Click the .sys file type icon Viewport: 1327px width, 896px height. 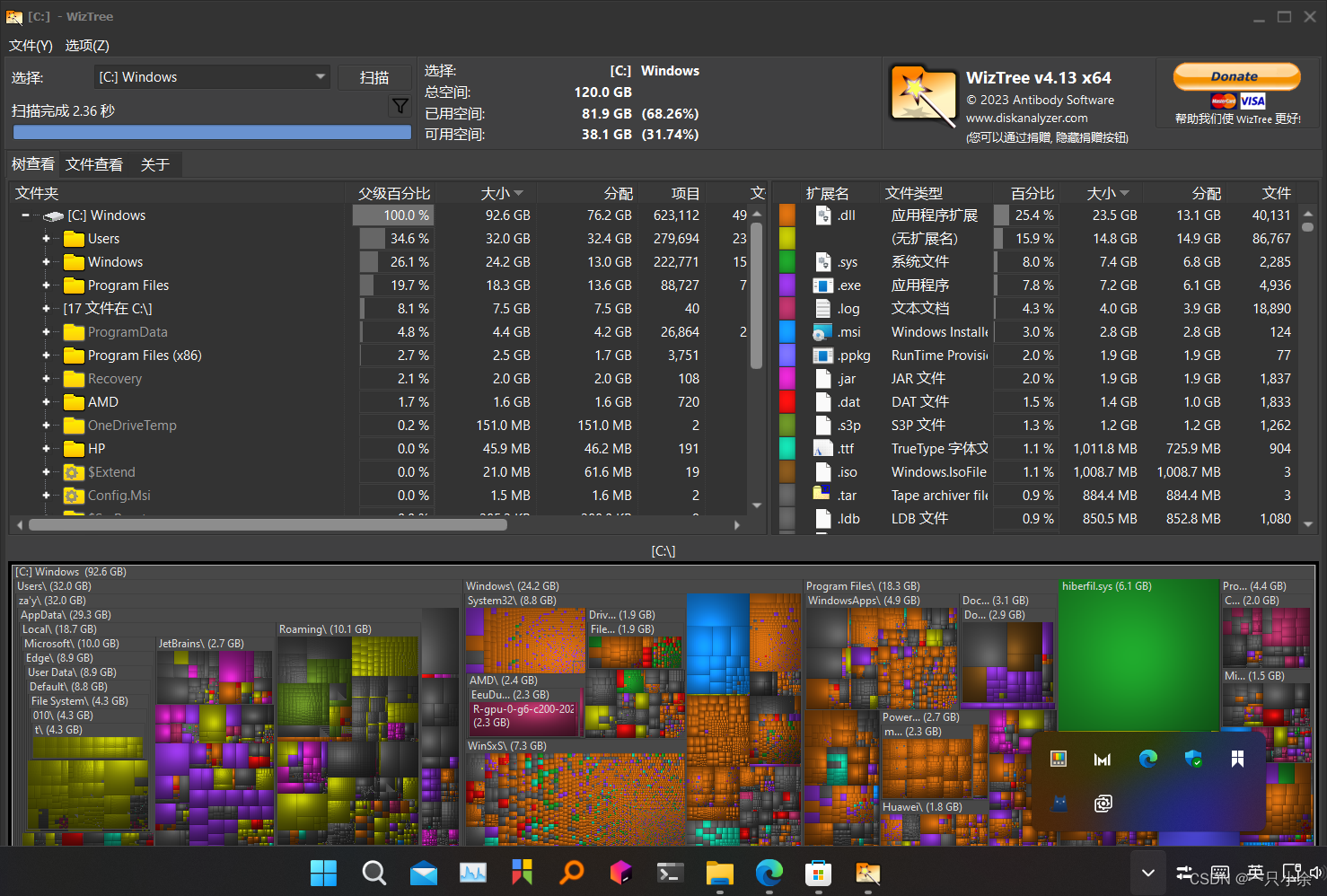(823, 262)
